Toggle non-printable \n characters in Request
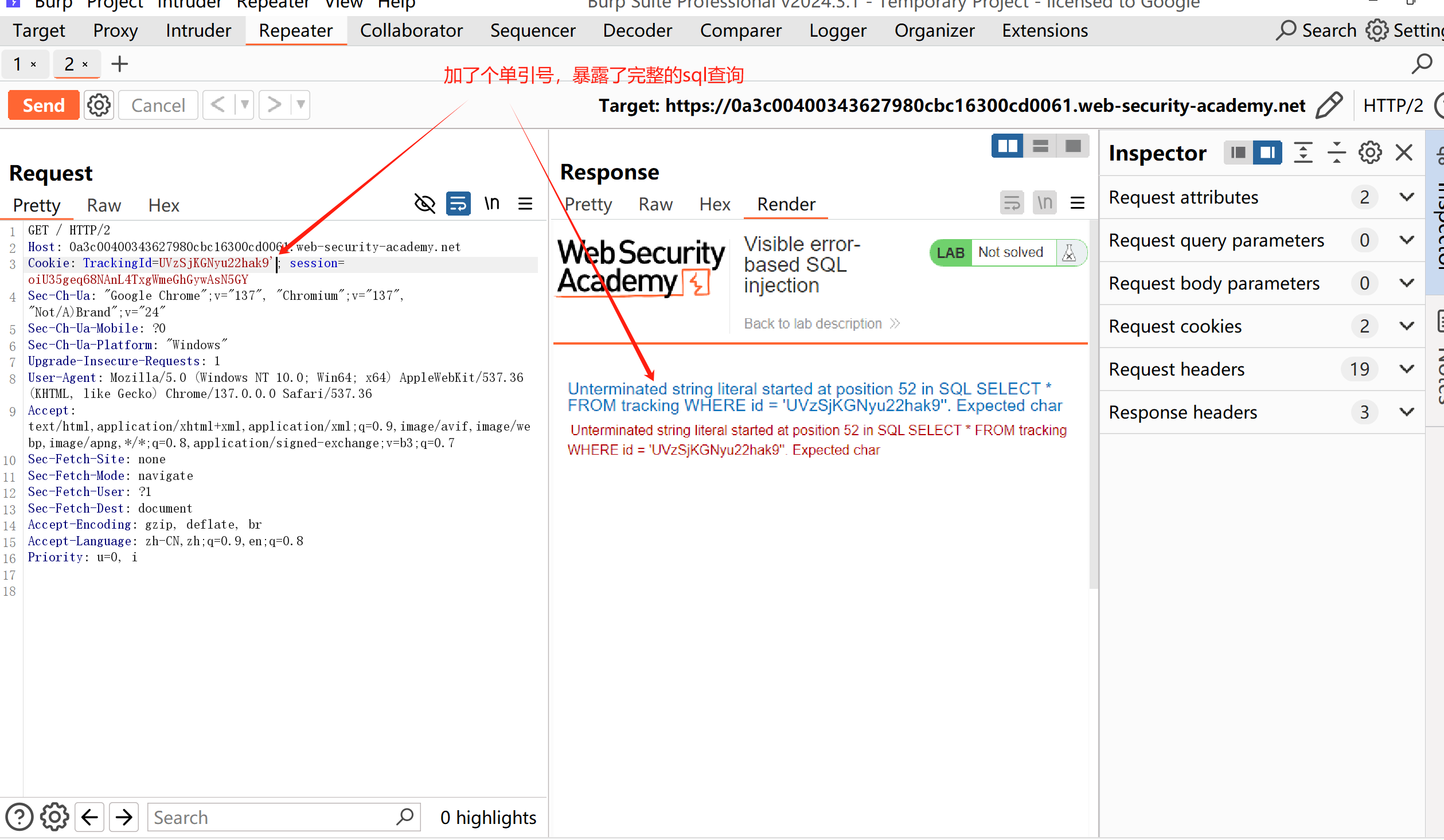1444x840 pixels. [x=491, y=204]
